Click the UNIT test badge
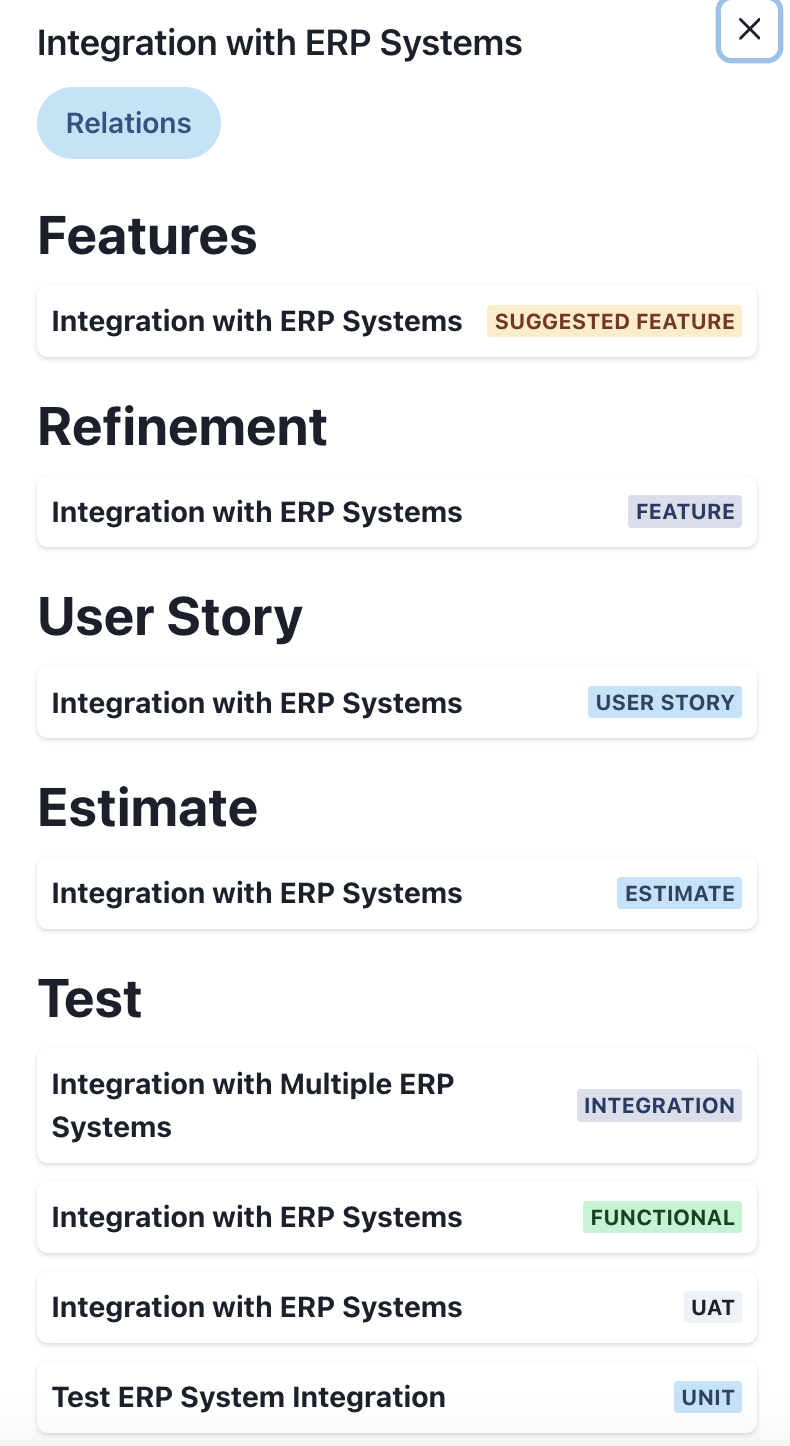 coord(708,1397)
